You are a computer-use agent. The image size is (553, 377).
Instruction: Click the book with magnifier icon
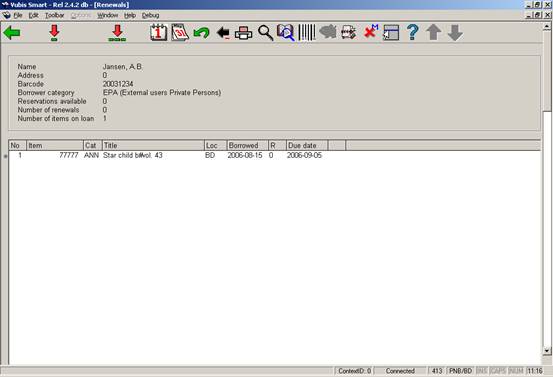285,32
